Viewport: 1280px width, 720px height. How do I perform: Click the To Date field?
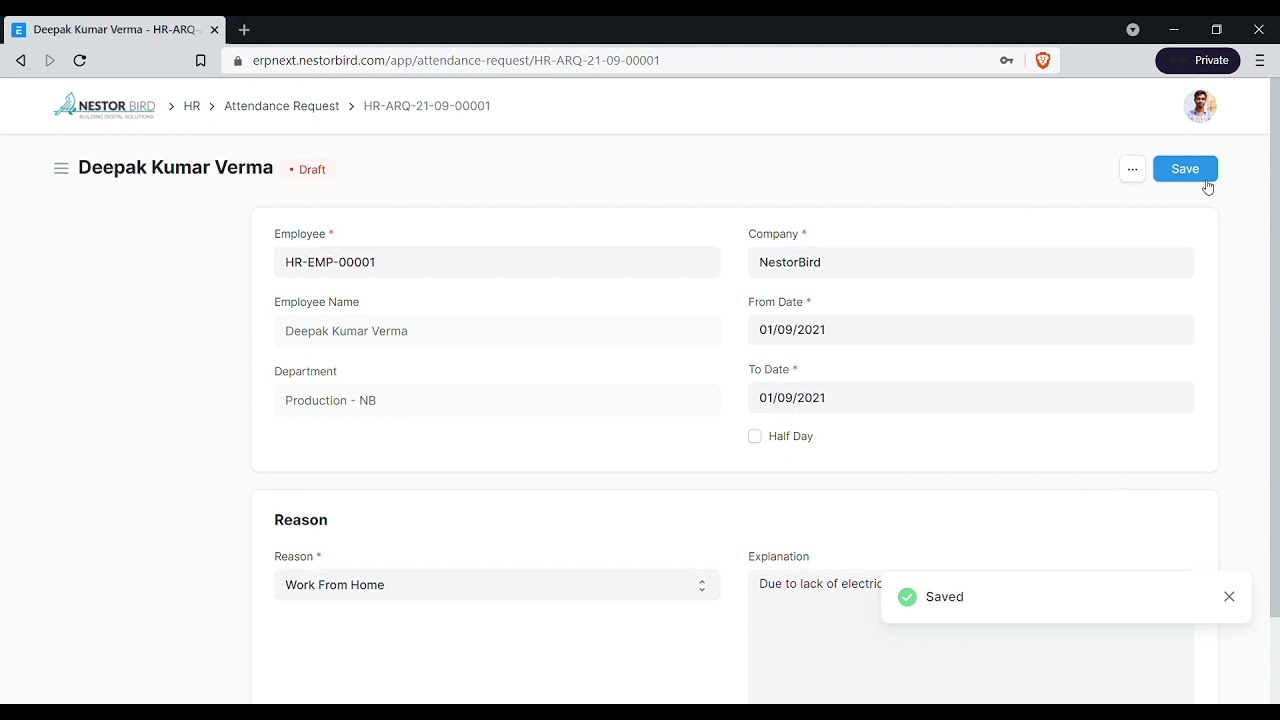971,398
